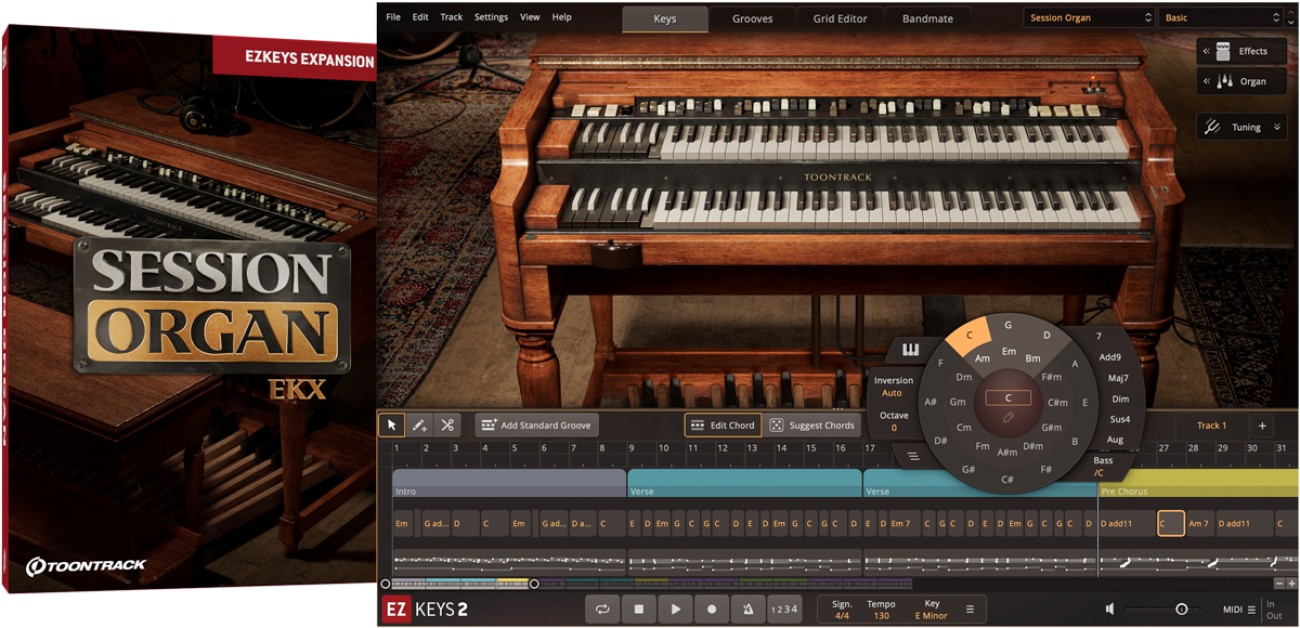Open the Track menu
This screenshot has width=1300, height=628.
click(450, 17)
